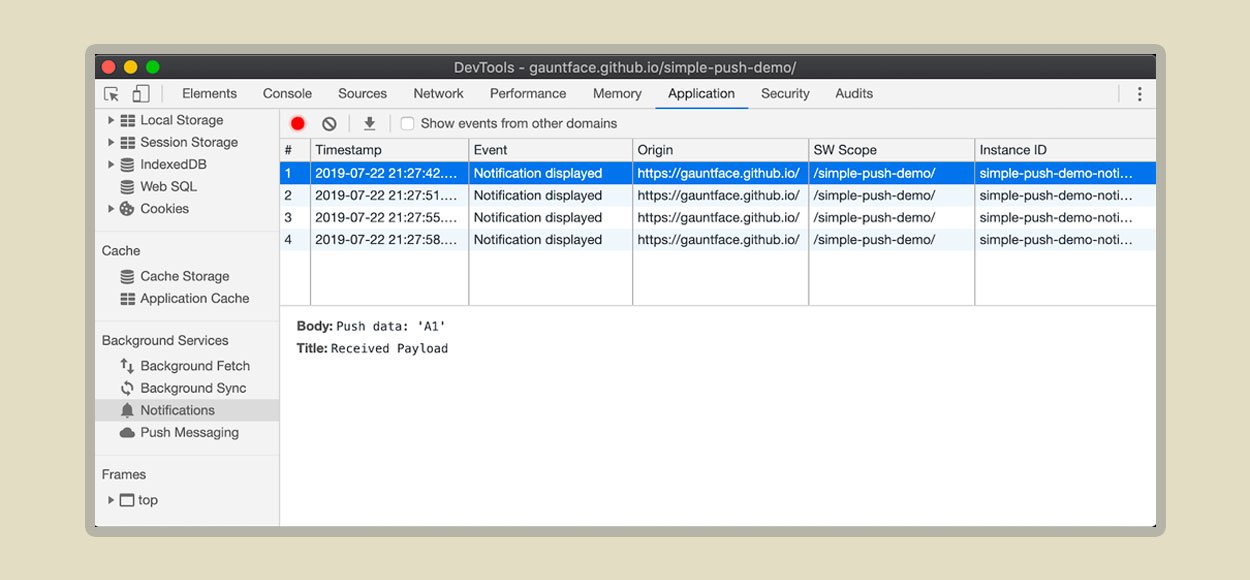Expand the top frame tree node

coord(111,500)
